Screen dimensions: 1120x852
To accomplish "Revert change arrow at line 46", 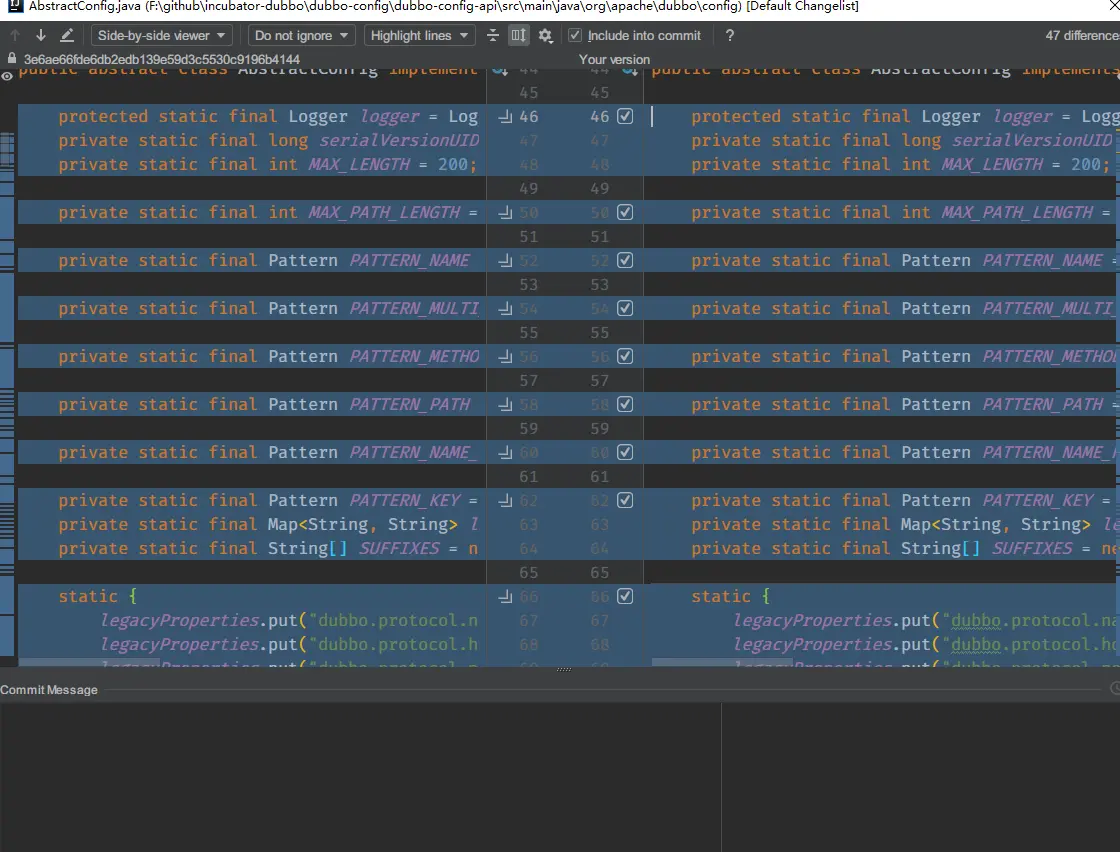I will click(506, 116).
